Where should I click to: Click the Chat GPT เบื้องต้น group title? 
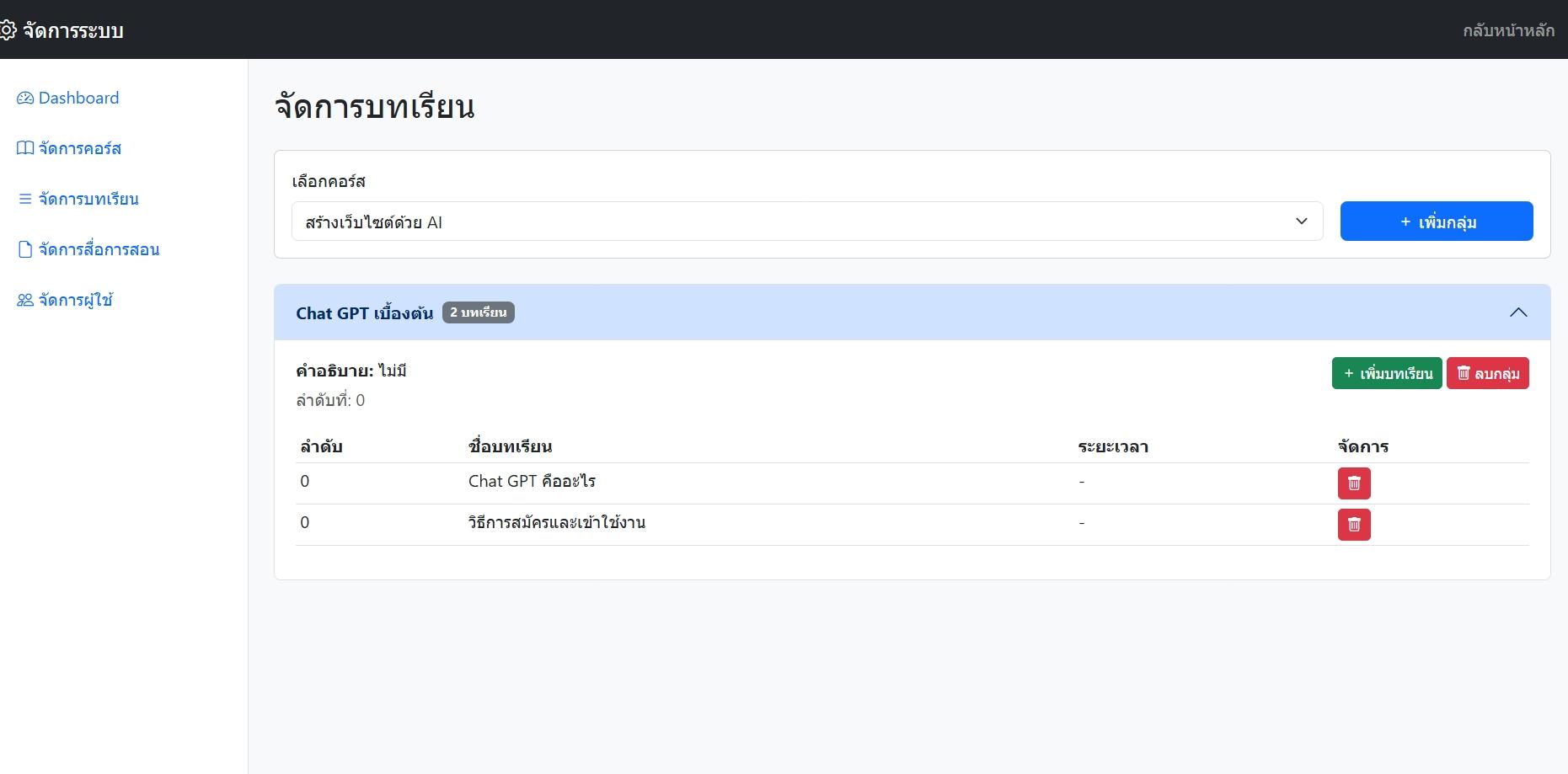pos(365,313)
